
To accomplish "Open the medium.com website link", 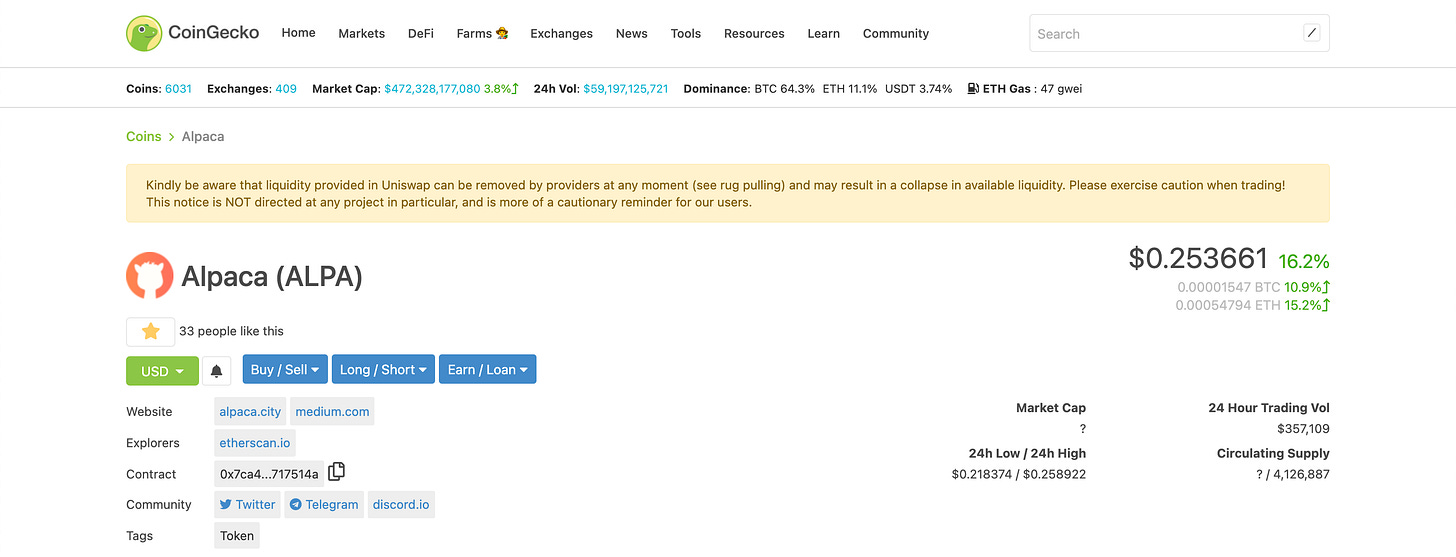I will (333, 411).
